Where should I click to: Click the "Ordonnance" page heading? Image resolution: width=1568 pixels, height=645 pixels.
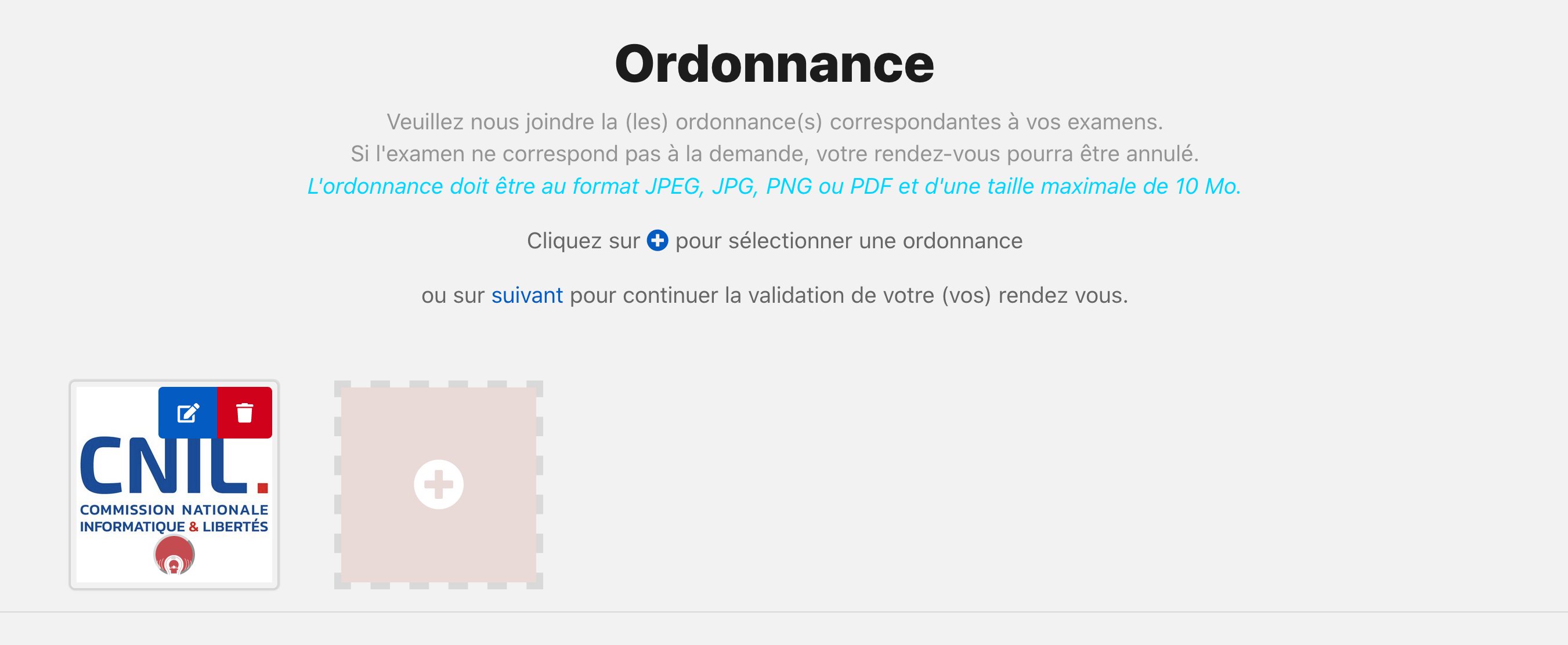click(774, 64)
